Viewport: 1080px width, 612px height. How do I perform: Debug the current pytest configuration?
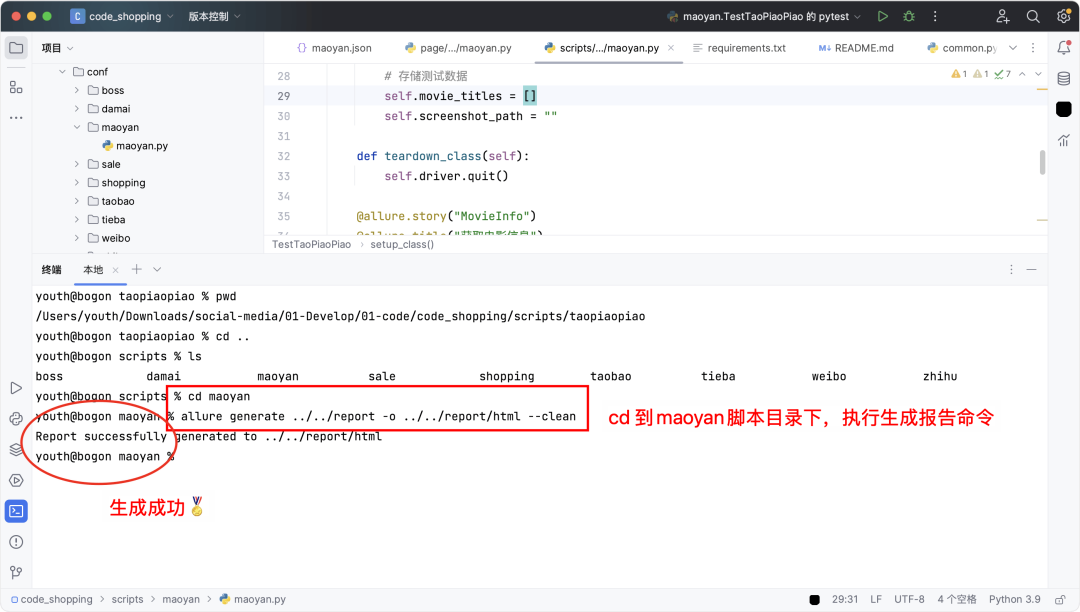pyautogui.click(x=909, y=17)
